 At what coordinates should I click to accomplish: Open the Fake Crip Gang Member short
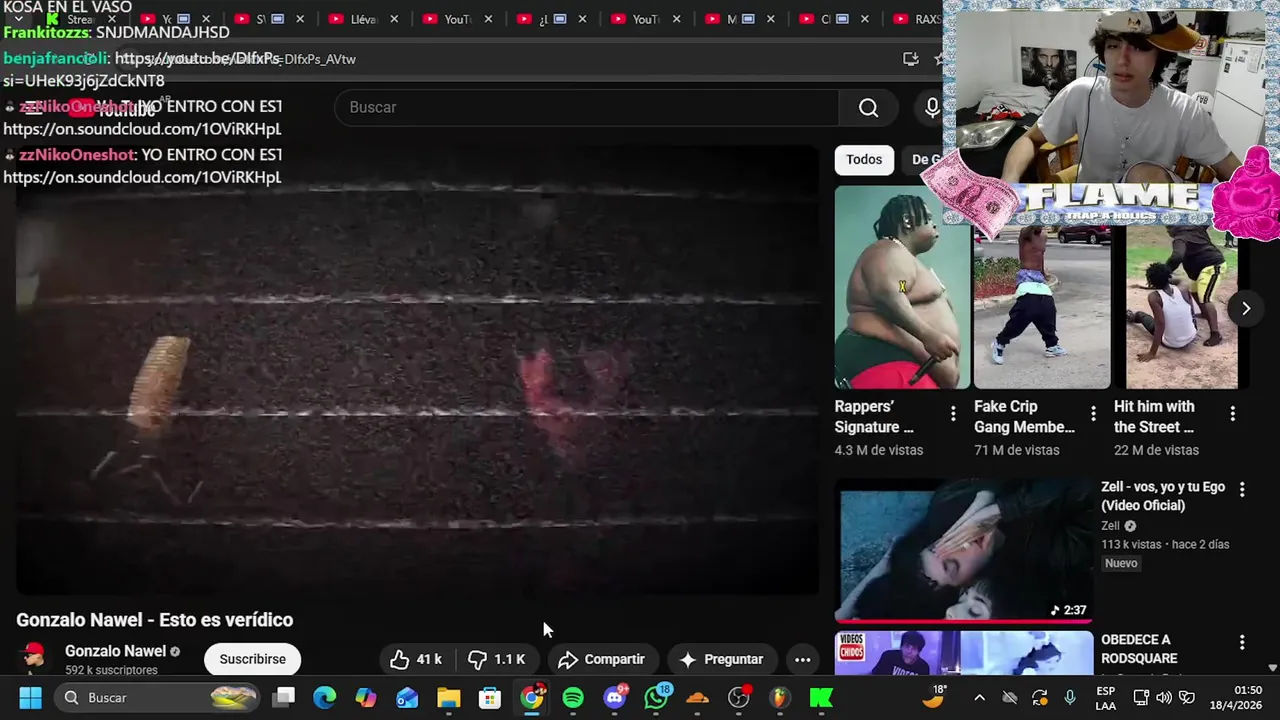tap(1042, 307)
